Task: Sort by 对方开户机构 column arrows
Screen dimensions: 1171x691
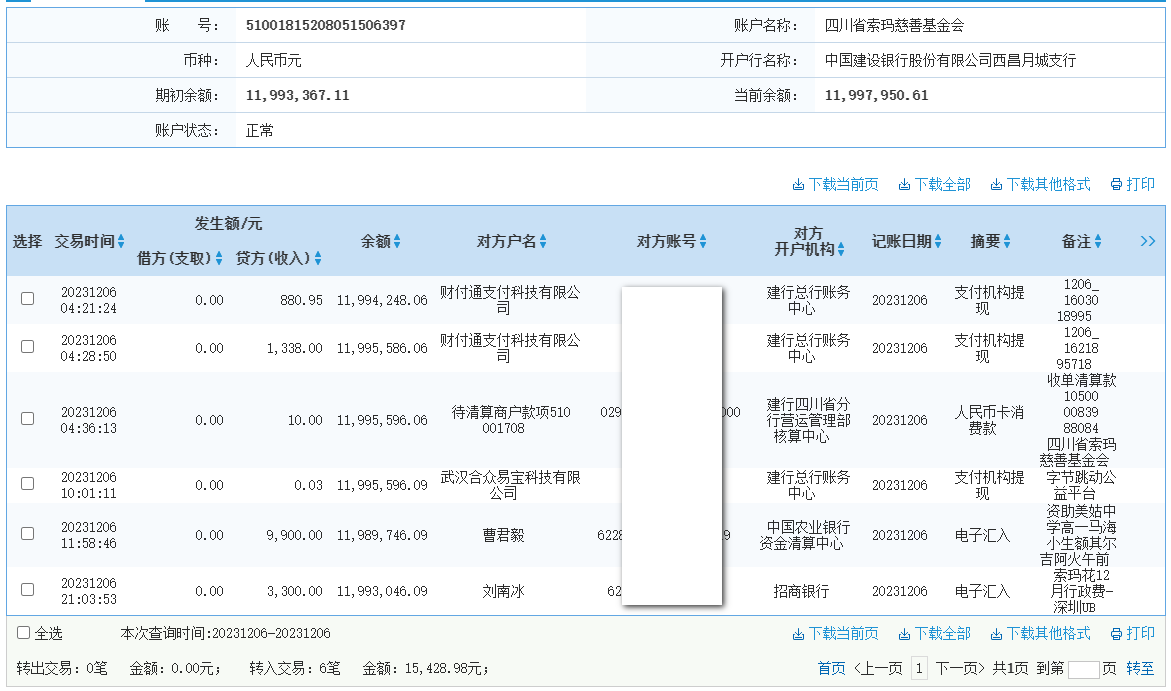Action: pyautogui.click(x=841, y=250)
